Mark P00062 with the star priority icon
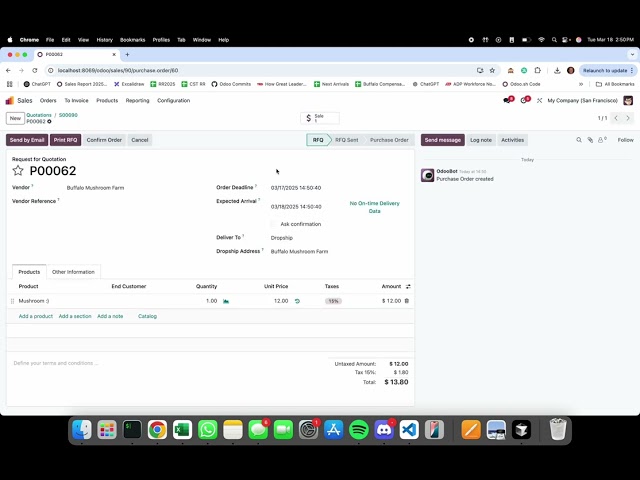Screen dimensions: 640x480 [x=18, y=171]
